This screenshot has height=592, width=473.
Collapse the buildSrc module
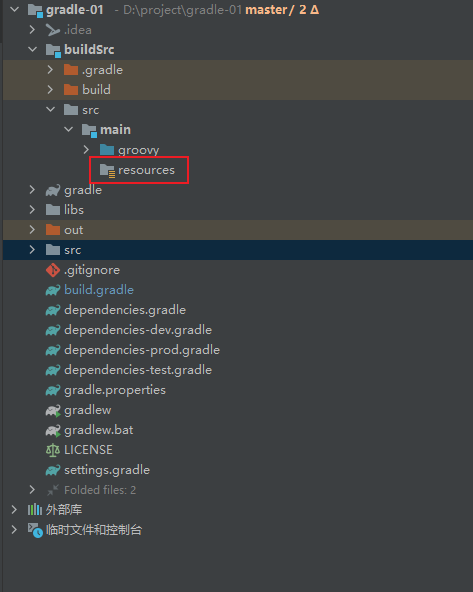pos(32,49)
